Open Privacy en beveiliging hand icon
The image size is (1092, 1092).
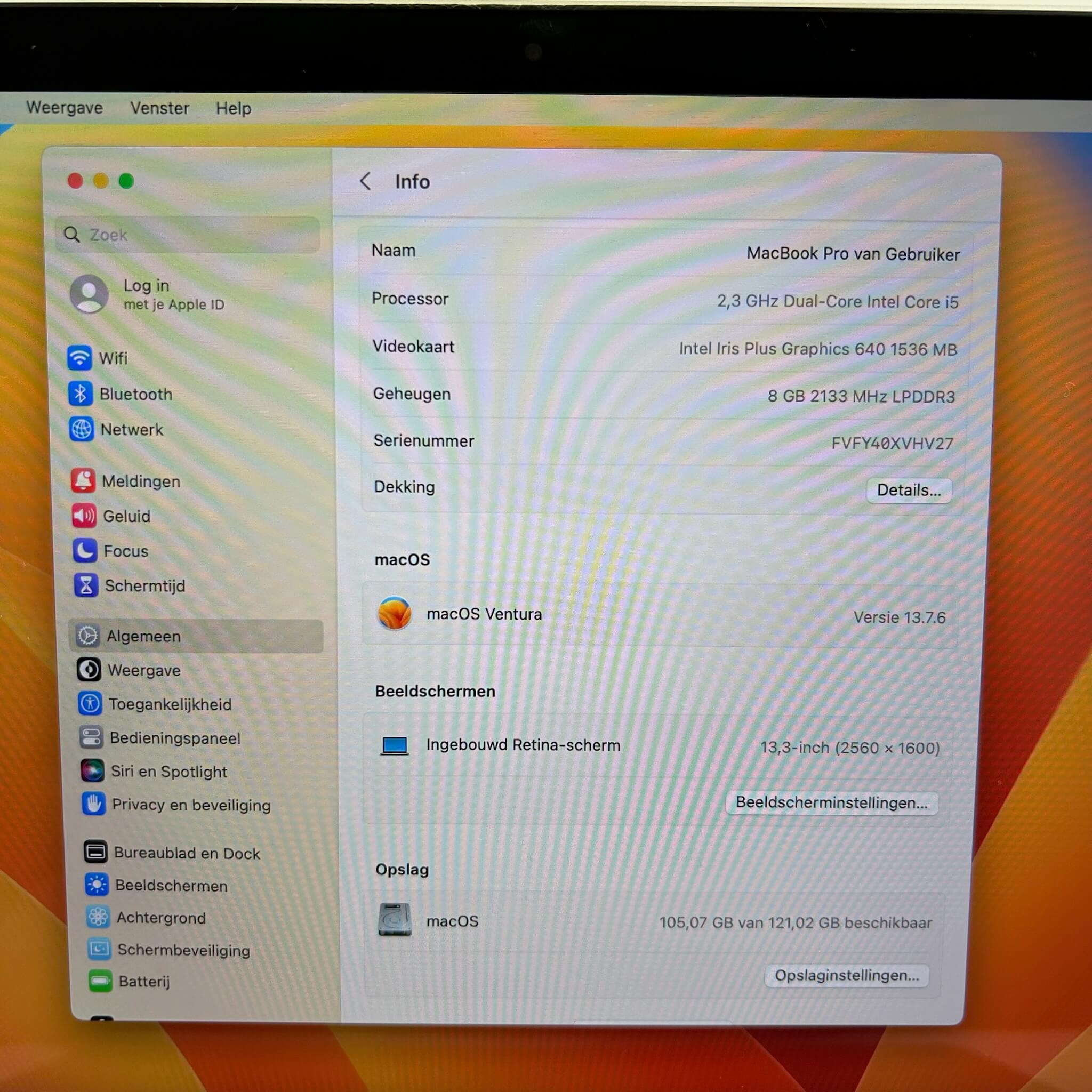click(x=93, y=804)
